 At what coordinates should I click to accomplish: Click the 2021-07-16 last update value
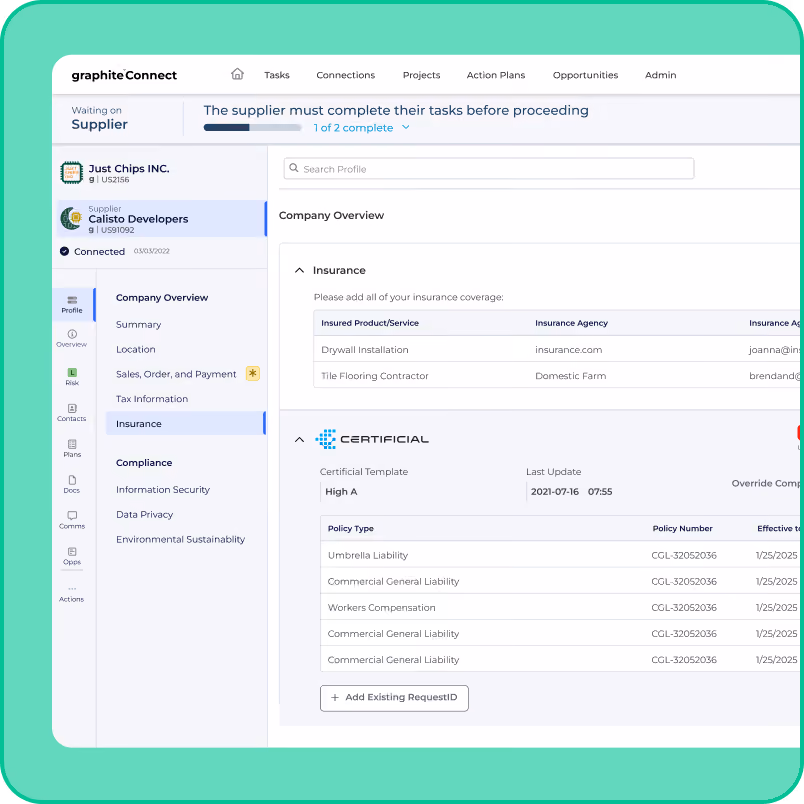[555, 492]
